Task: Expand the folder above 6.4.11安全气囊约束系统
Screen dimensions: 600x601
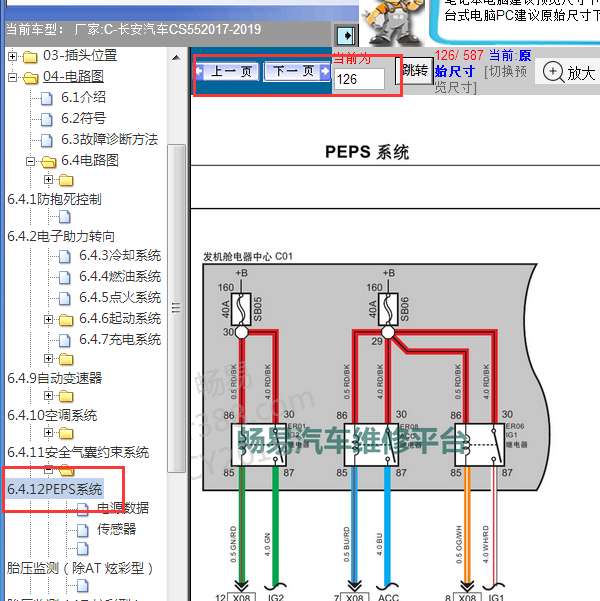Action: coord(48,432)
